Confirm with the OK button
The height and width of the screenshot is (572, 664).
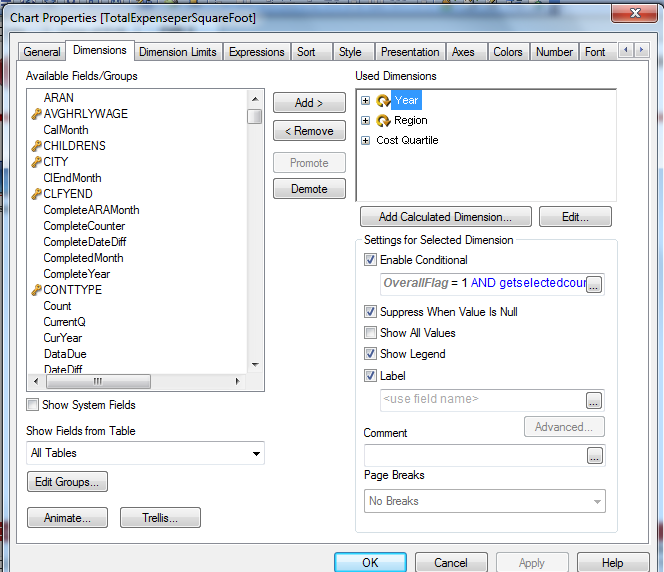tap(370, 563)
